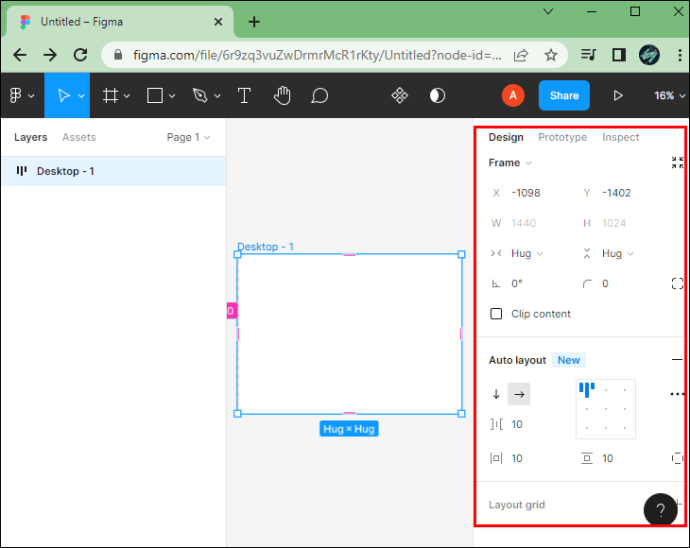Image resolution: width=690 pixels, height=548 pixels.
Task: Select the Hand tool
Action: point(282,96)
